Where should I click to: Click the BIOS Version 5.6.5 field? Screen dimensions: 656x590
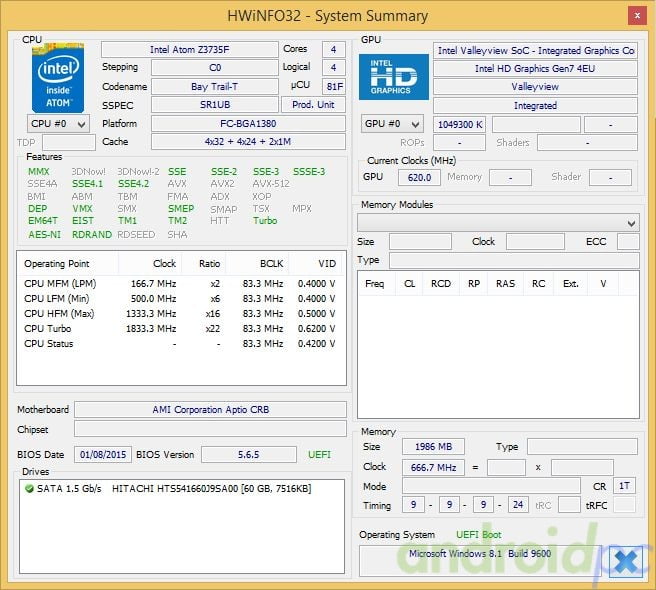249,454
